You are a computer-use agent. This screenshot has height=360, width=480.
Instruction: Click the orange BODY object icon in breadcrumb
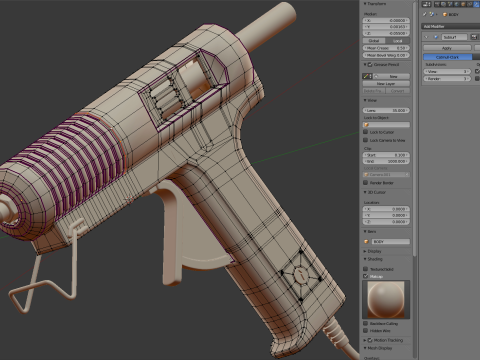445,14
